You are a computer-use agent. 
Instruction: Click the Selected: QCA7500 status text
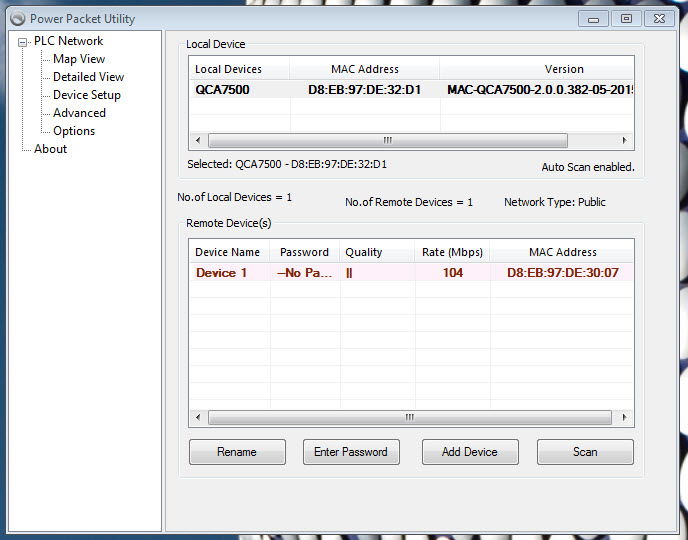(x=287, y=164)
